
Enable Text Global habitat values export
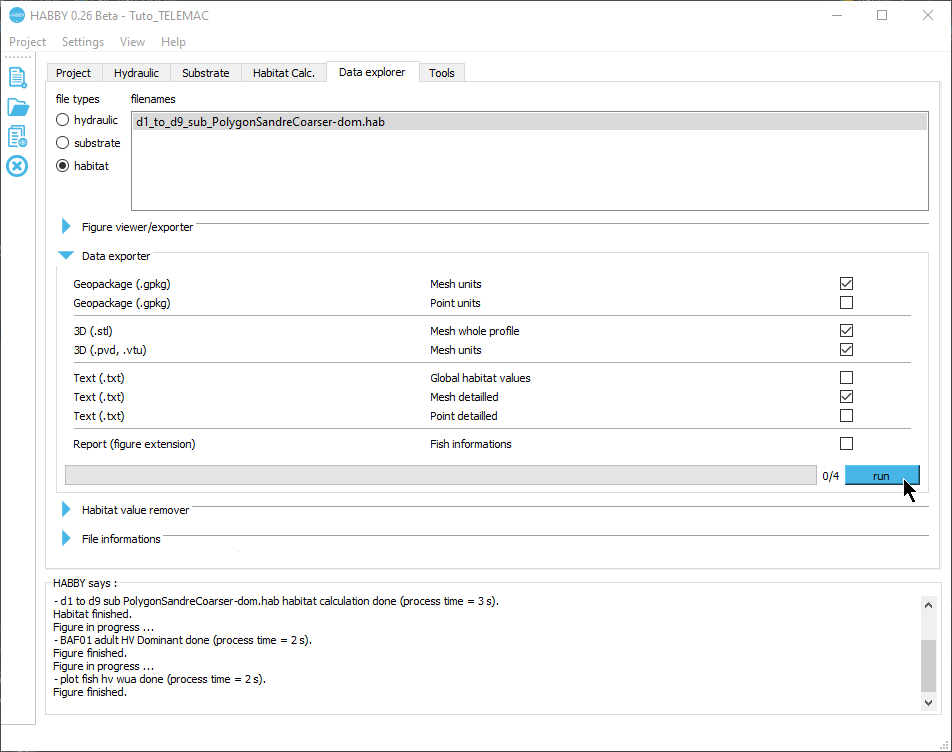coord(847,378)
